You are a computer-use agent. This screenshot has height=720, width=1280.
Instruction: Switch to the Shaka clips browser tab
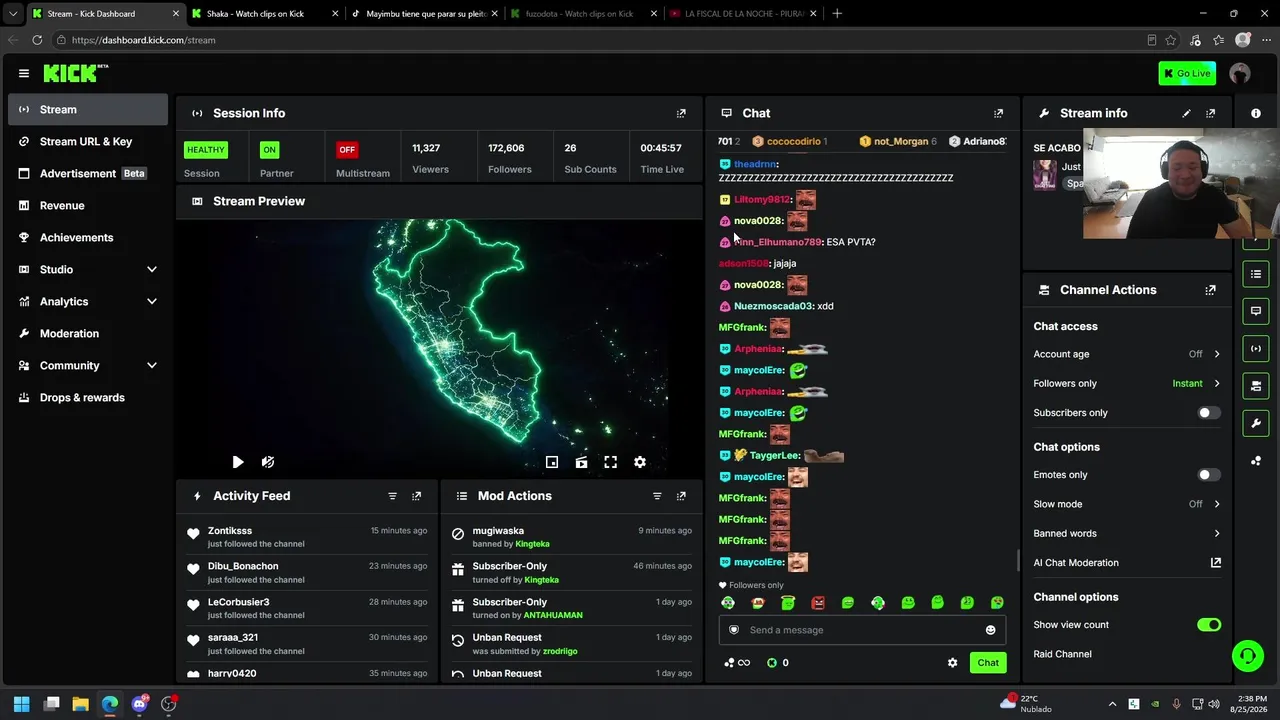[x=265, y=14]
